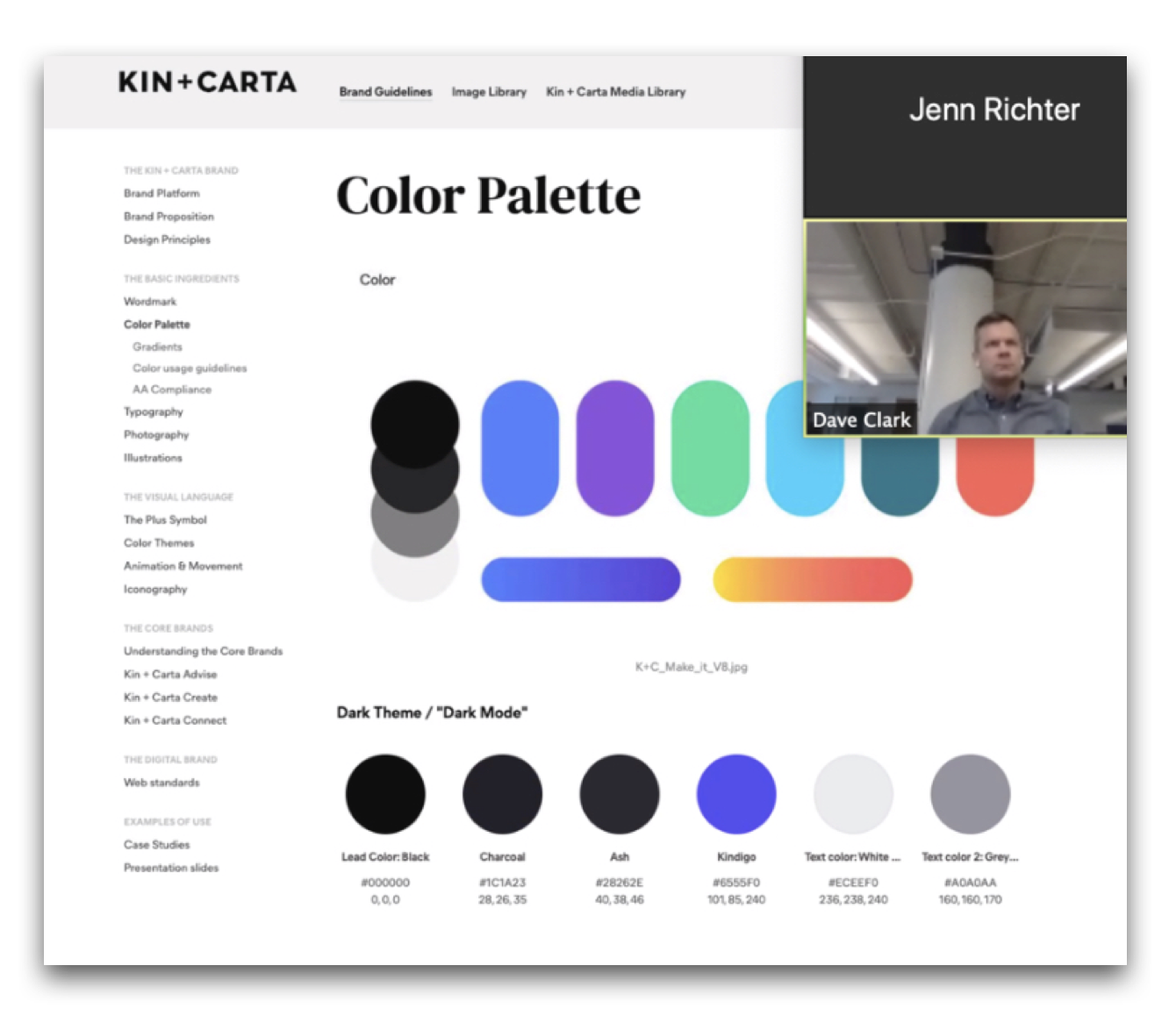The width and height of the screenshot is (1176, 1023).
Task: Select the Ash dark theme swatch
Action: coord(620,794)
